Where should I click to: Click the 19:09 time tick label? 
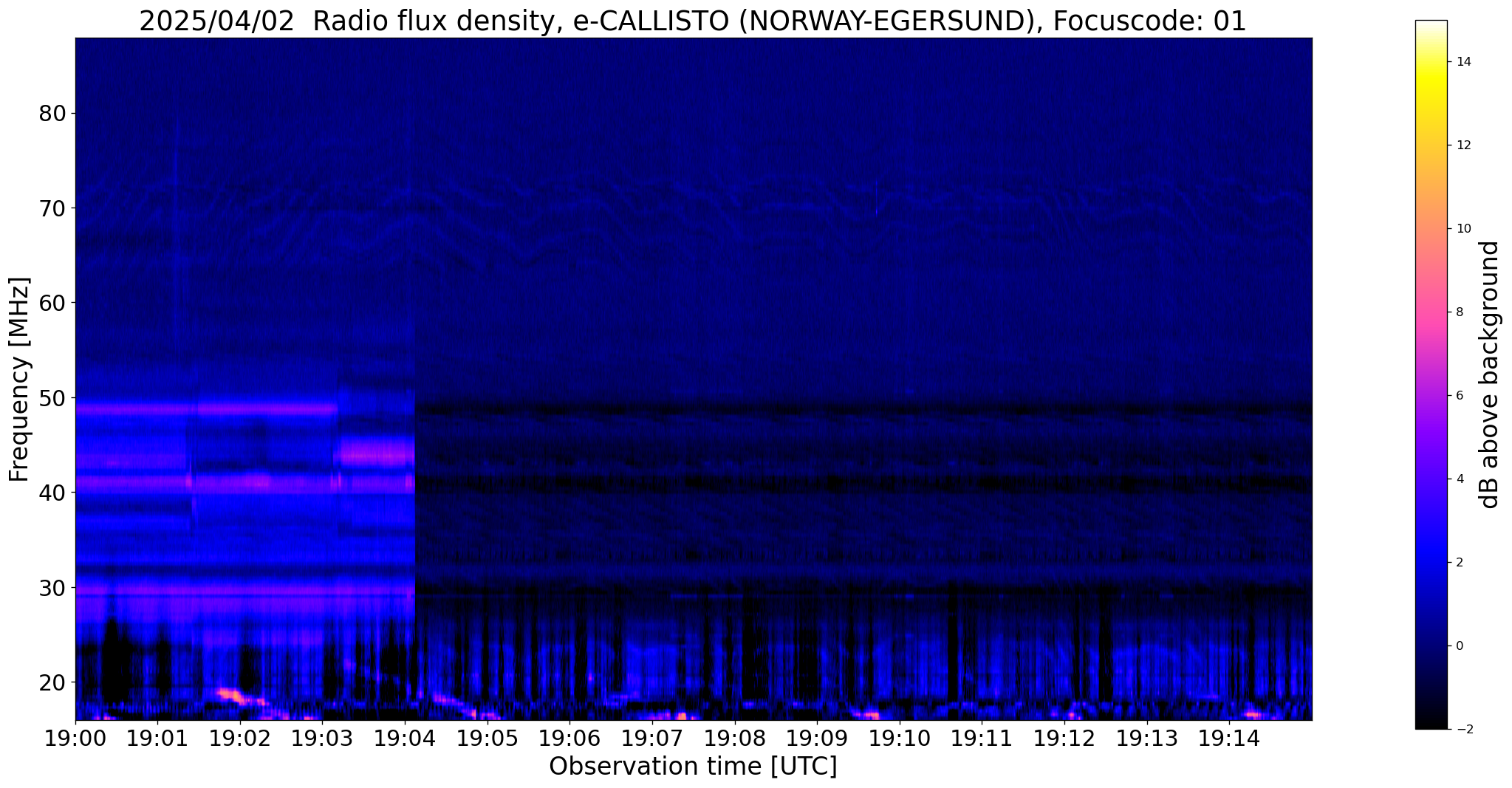coord(817,738)
